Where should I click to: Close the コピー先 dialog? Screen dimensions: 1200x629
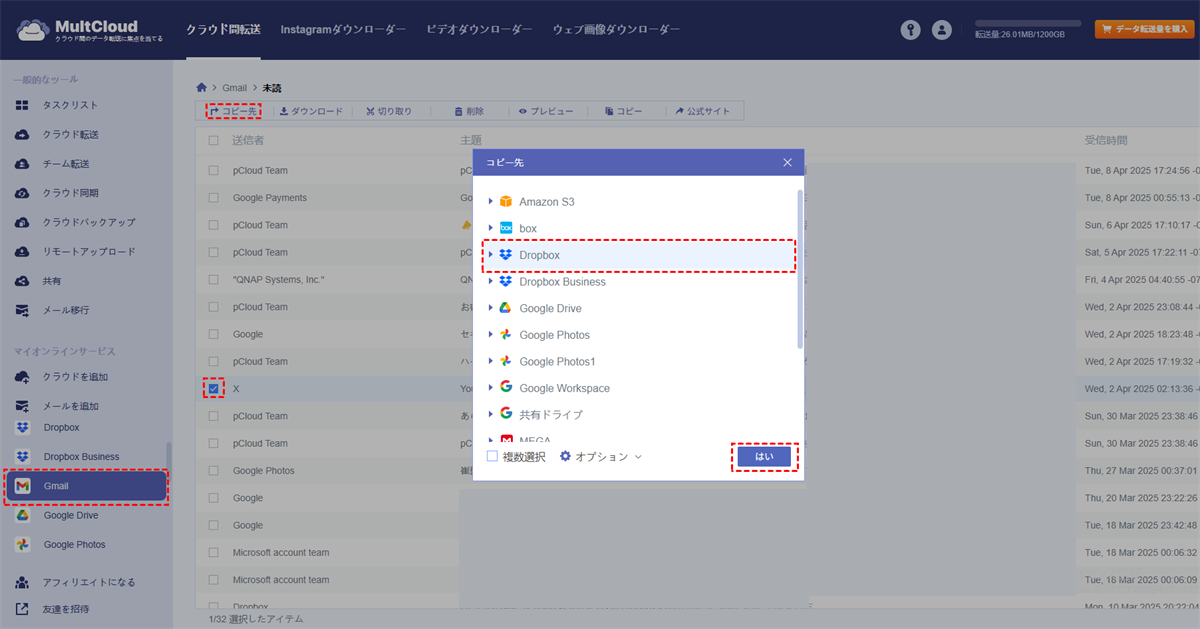tap(787, 162)
